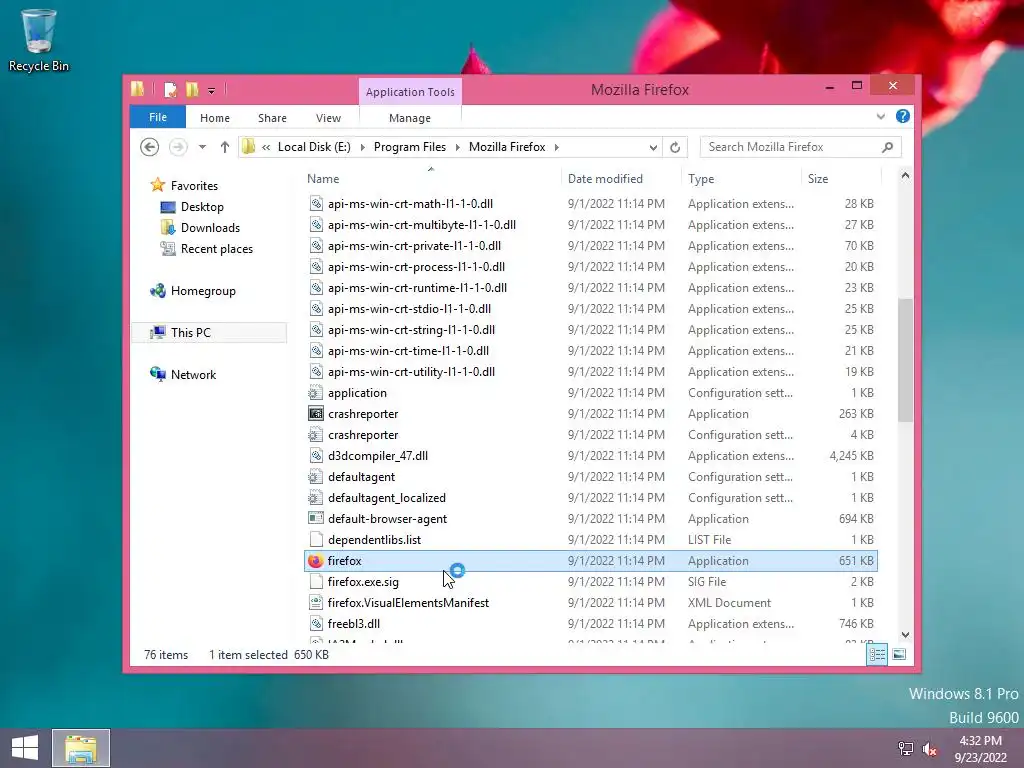Screen dimensions: 1024x768
Task: Click the network tray icon
Action: [x=906, y=749]
